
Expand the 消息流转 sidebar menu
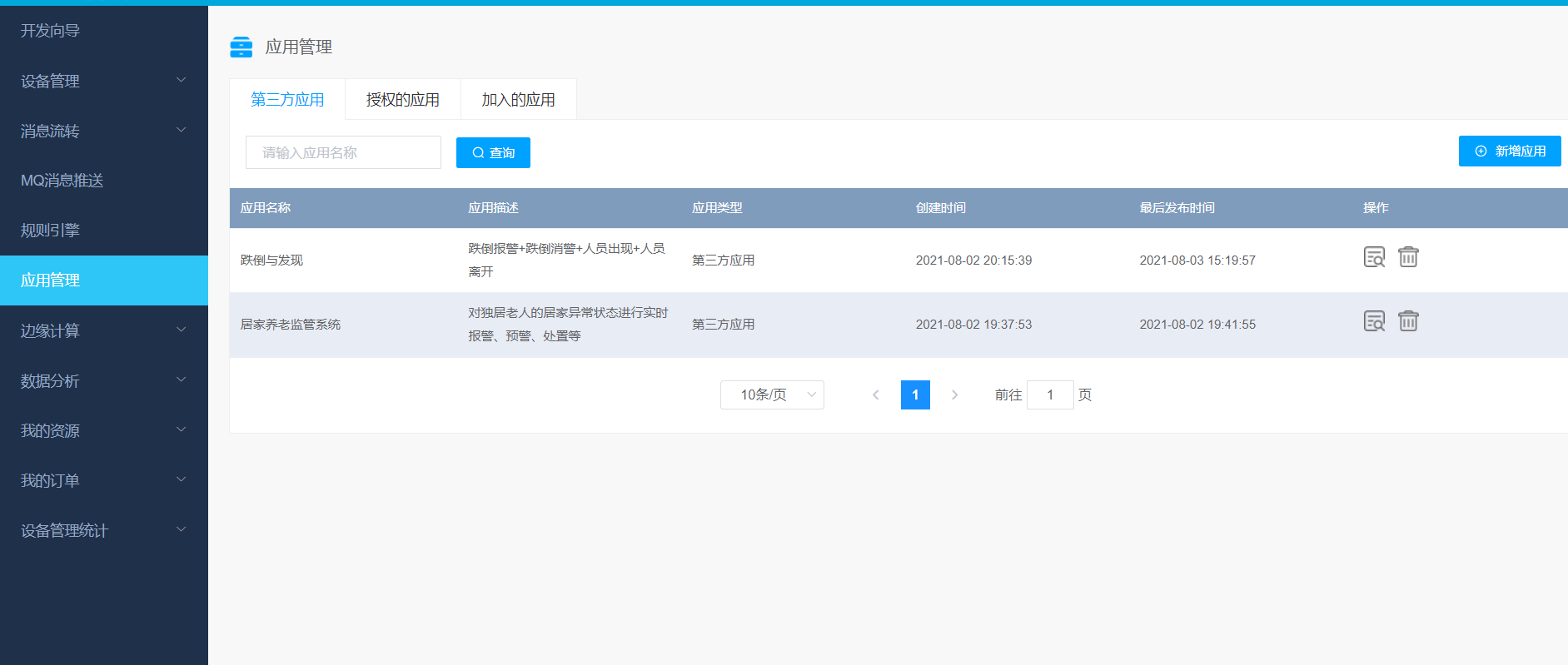104,131
